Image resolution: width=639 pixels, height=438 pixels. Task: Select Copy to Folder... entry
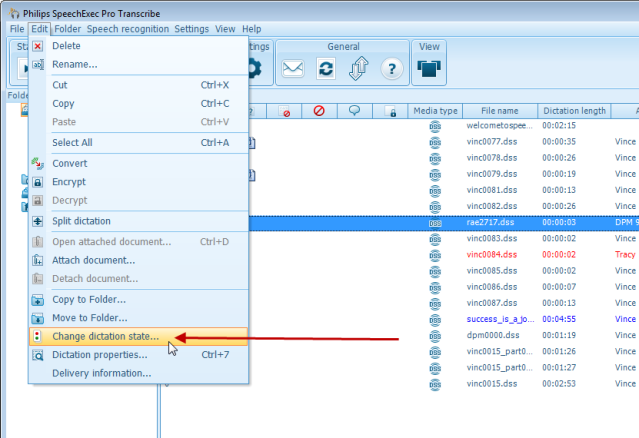click(x=139, y=299)
